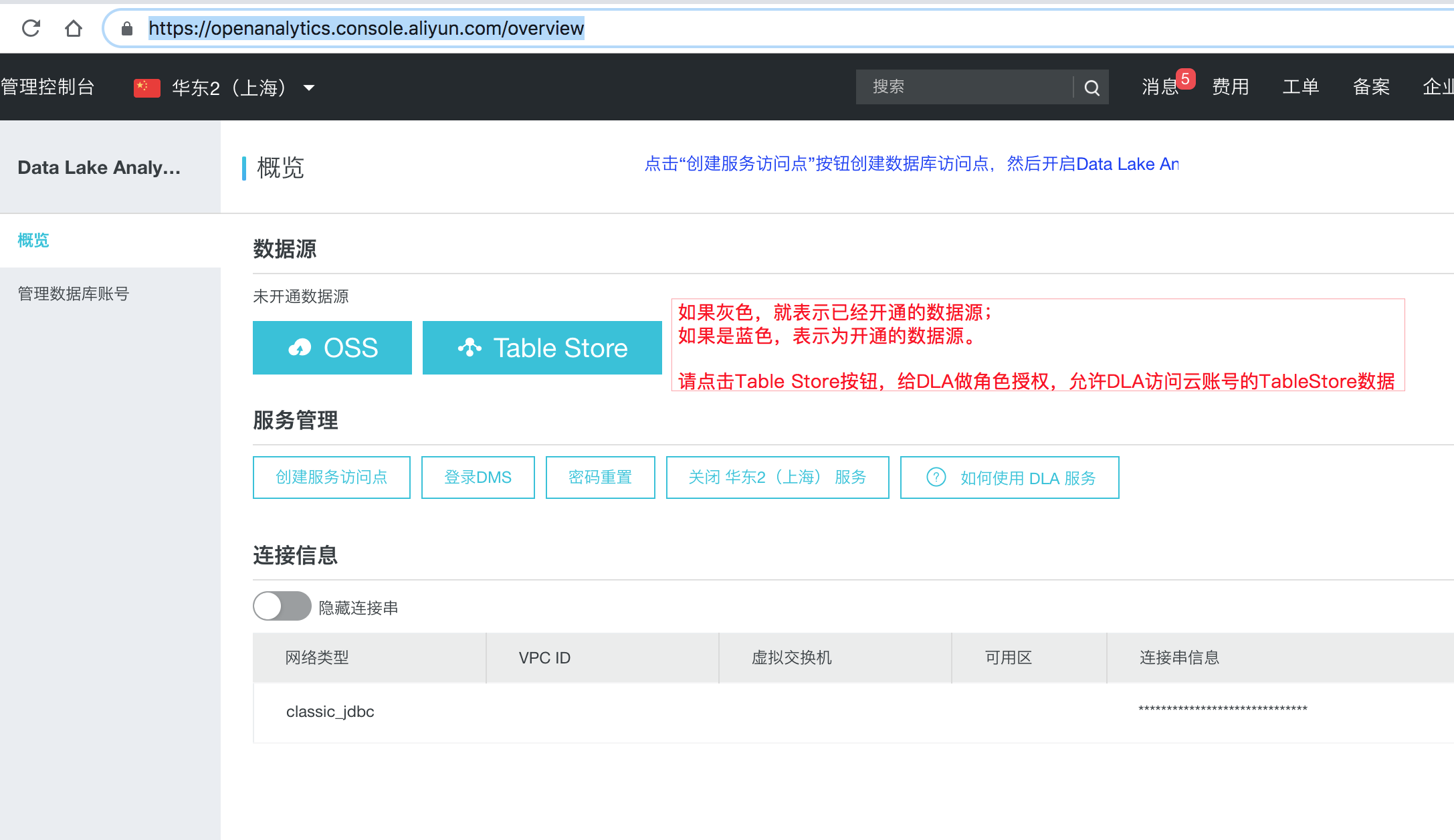Image resolution: width=1454 pixels, height=840 pixels.
Task: Open the 华东2（上海）region dropdown
Action: [x=243, y=87]
